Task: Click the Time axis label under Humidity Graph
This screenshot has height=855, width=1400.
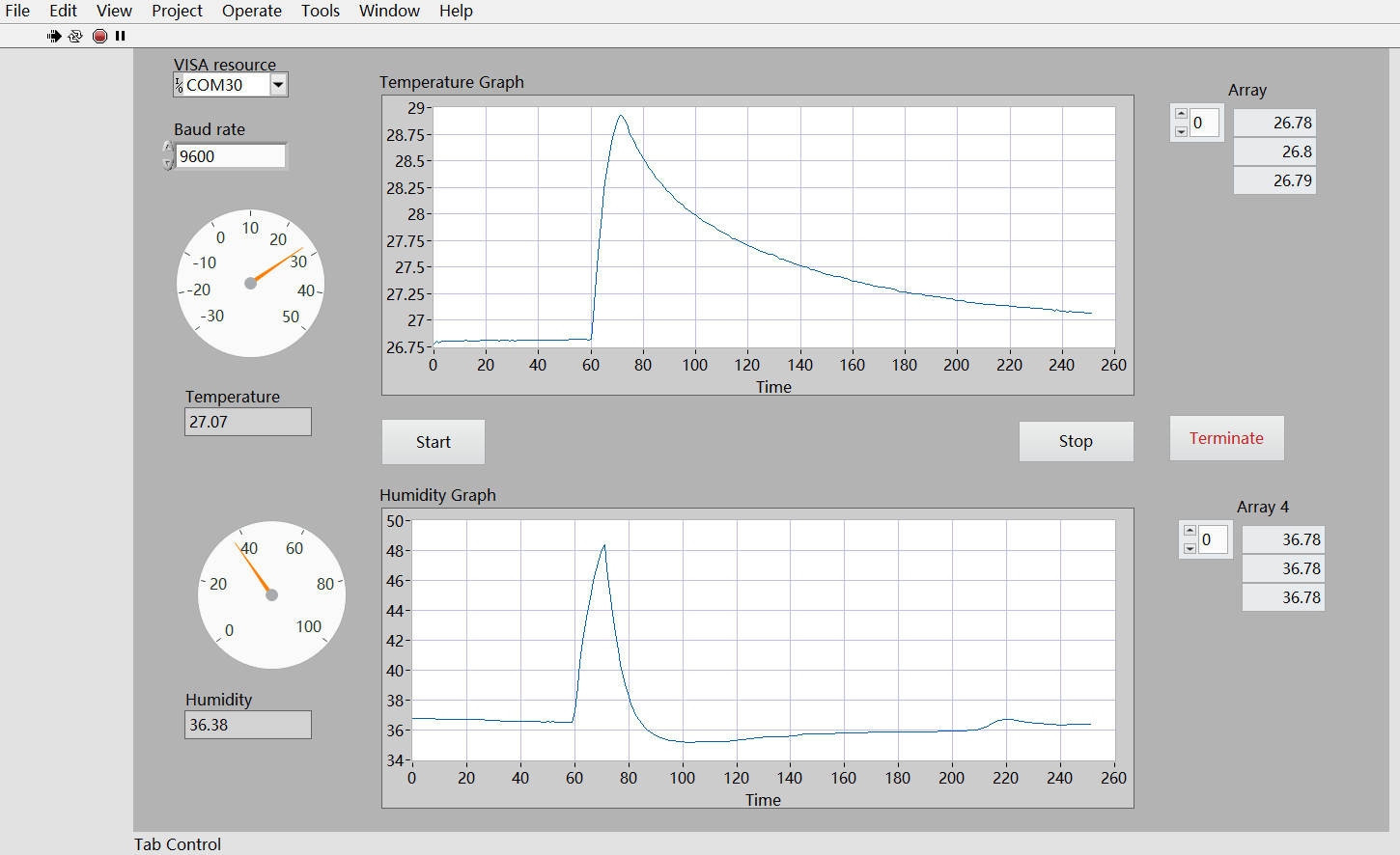Action: point(763,800)
